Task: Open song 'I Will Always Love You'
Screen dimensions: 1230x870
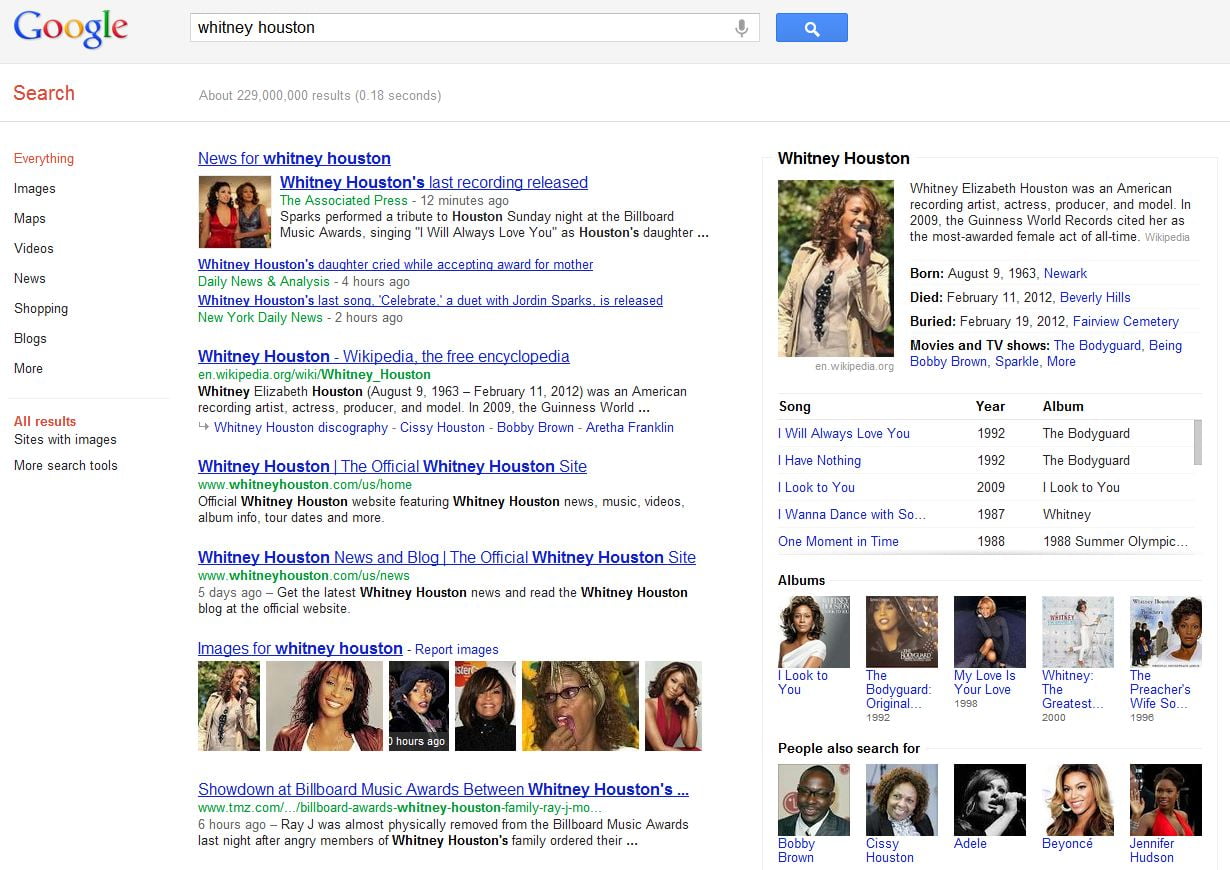Action: tap(844, 433)
